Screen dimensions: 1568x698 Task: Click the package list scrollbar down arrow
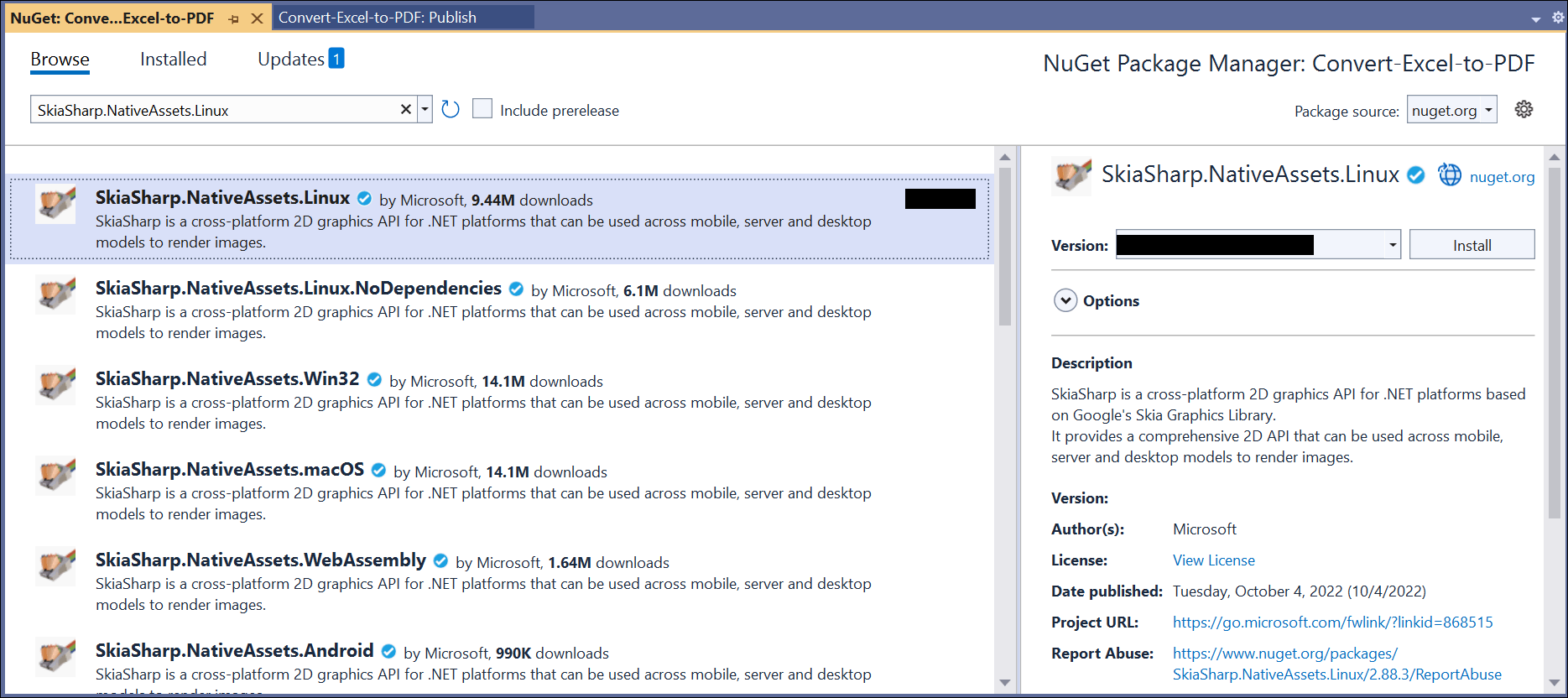point(1005,683)
